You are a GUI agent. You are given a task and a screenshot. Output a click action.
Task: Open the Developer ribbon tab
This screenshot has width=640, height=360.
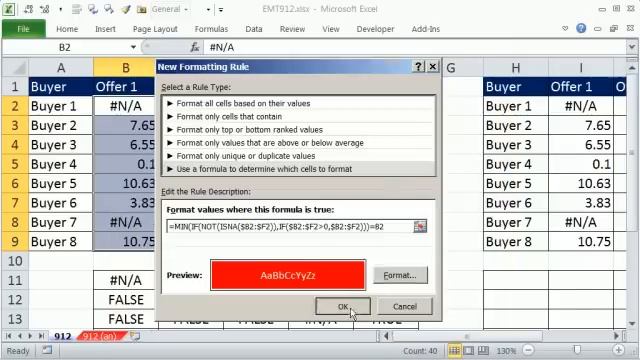pos(375,29)
